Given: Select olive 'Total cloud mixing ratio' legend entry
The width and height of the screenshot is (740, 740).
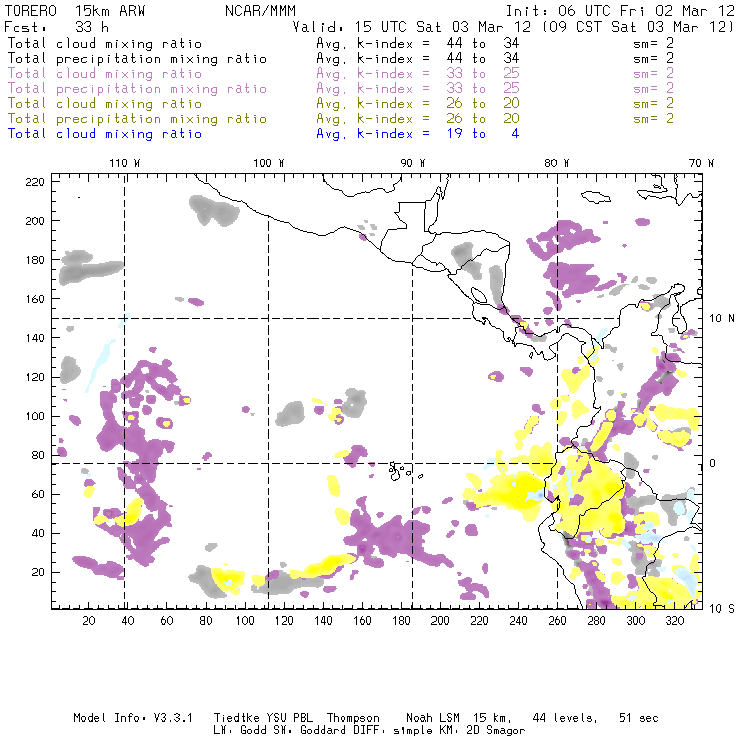Looking at the screenshot, I should [x=105, y=104].
